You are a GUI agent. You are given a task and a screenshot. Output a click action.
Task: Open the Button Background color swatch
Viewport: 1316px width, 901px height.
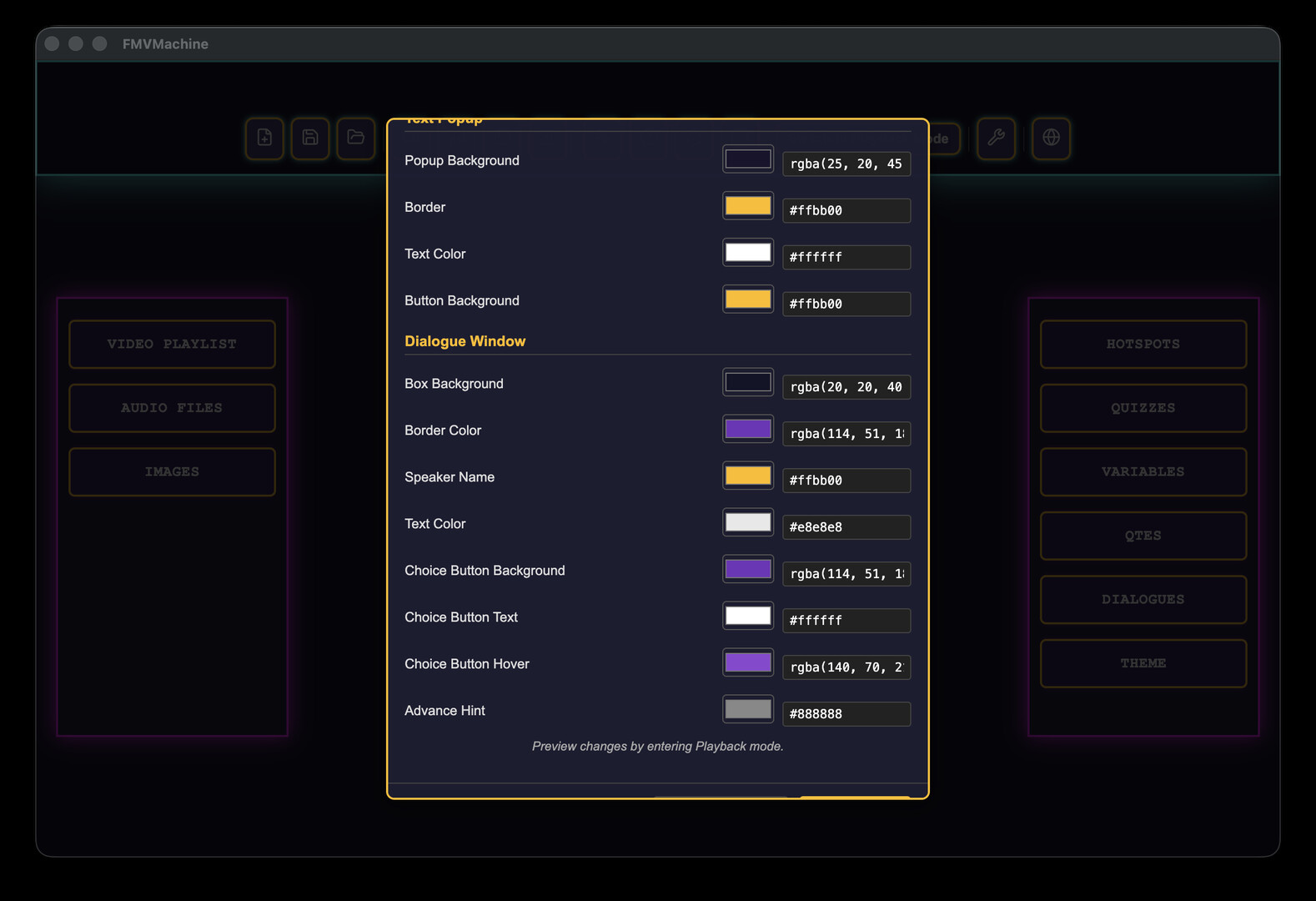pyautogui.click(x=748, y=299)
